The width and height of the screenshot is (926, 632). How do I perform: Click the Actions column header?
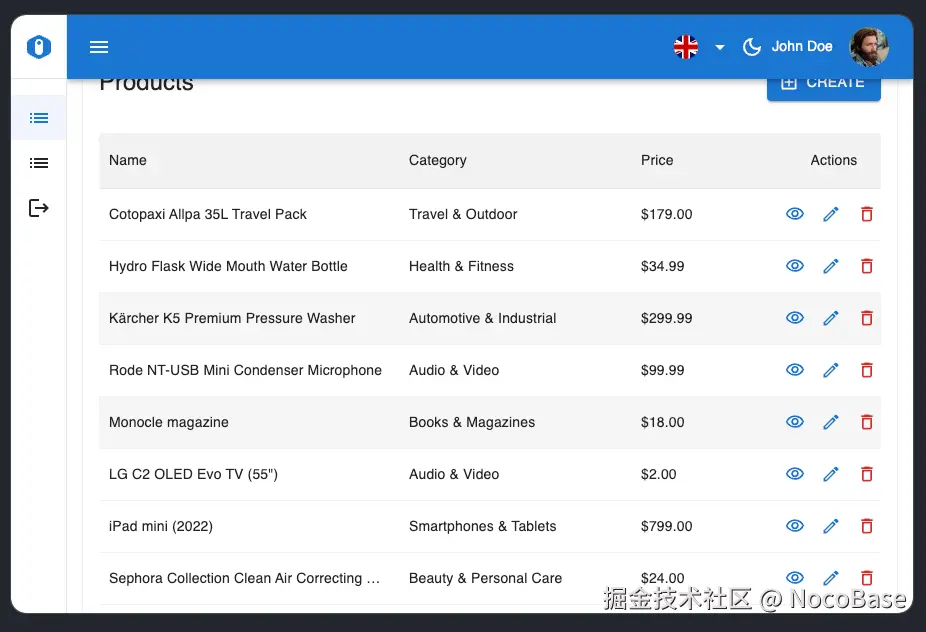pyautogui.click(x=833, y=160)
